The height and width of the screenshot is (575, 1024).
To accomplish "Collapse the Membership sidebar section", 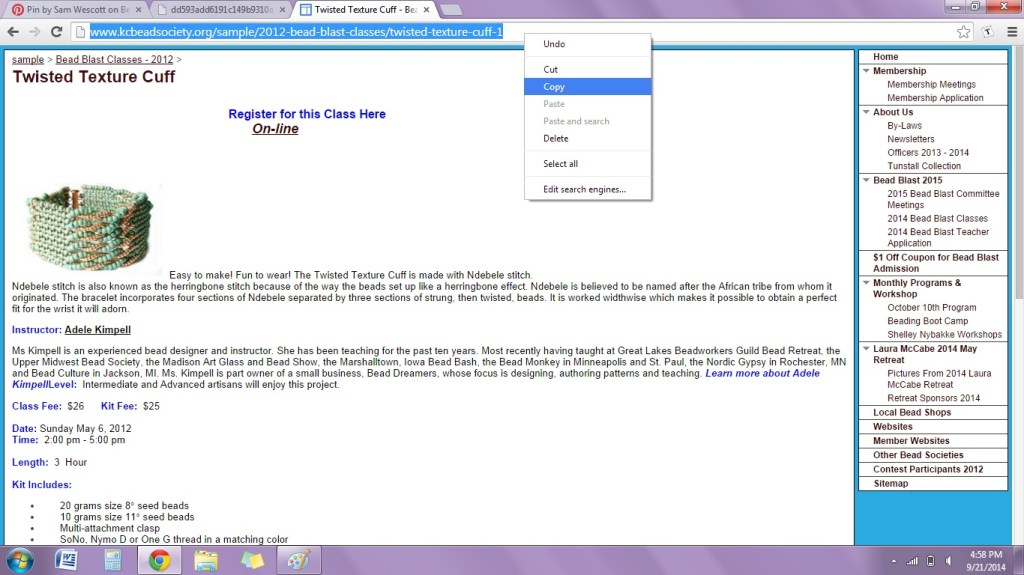I will 866,71.
